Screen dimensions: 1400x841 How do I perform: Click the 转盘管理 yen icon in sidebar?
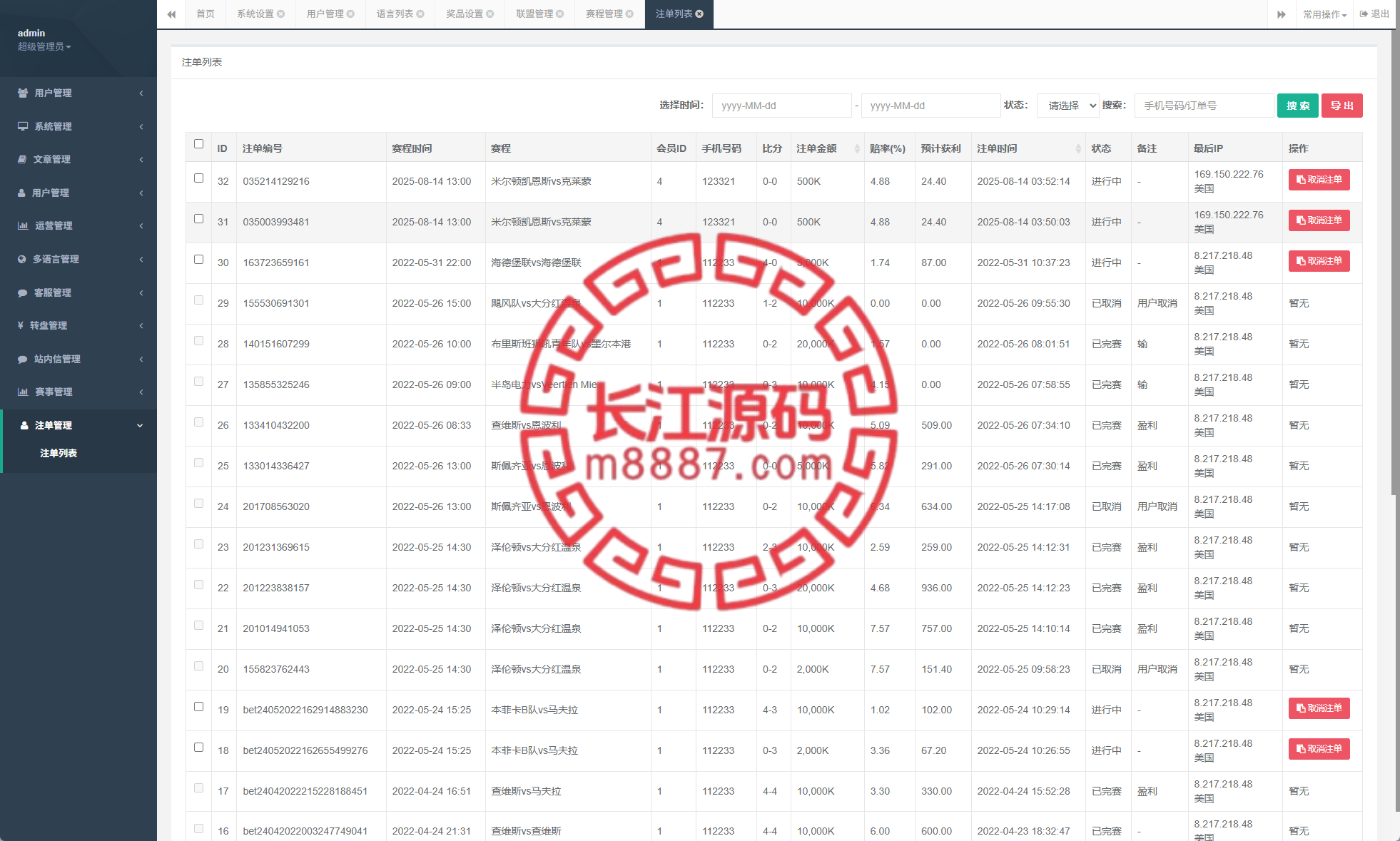(x=21, y=326)
